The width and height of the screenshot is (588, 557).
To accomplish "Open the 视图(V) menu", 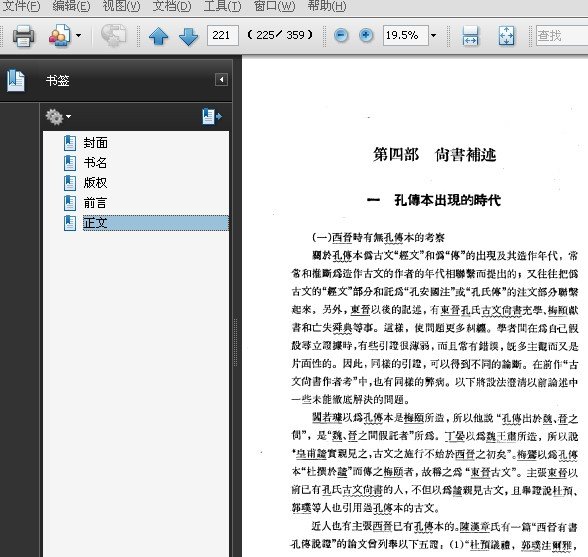I will tap(122, 6).
